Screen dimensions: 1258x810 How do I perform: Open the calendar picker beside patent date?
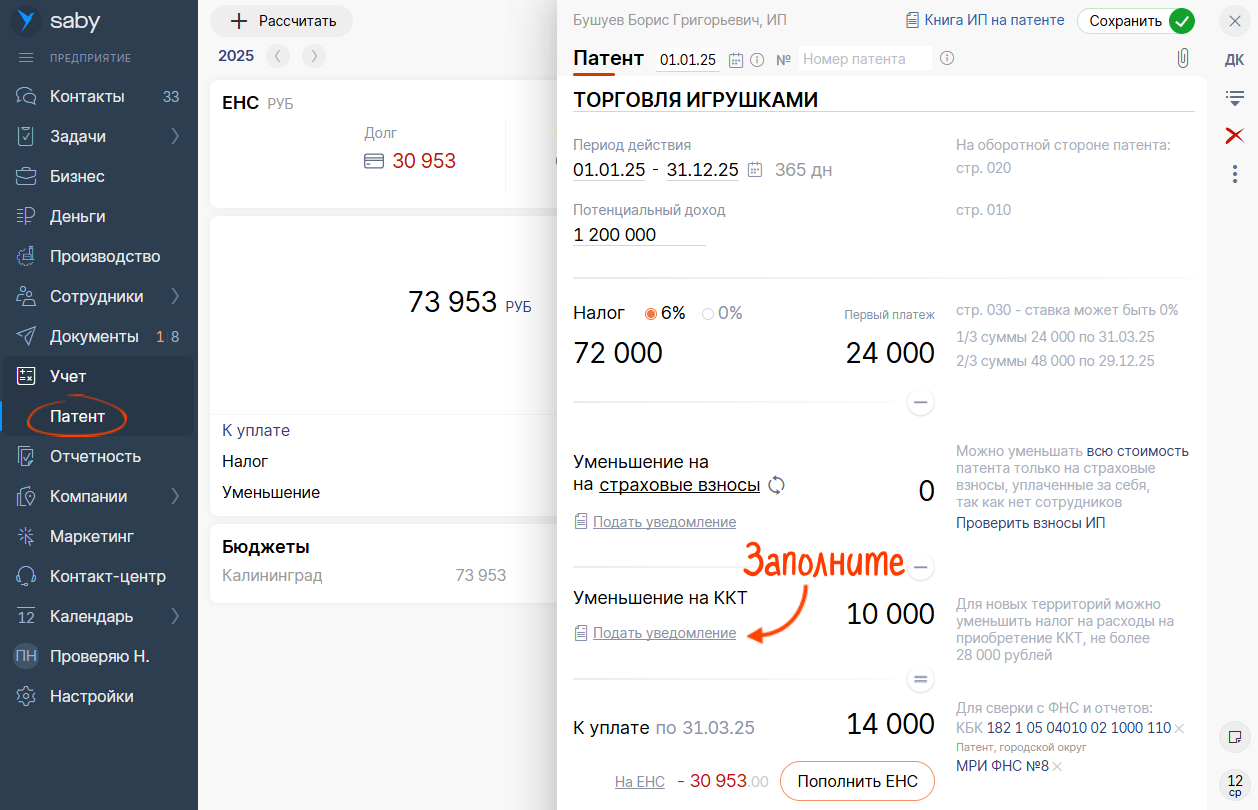point(736,59)
